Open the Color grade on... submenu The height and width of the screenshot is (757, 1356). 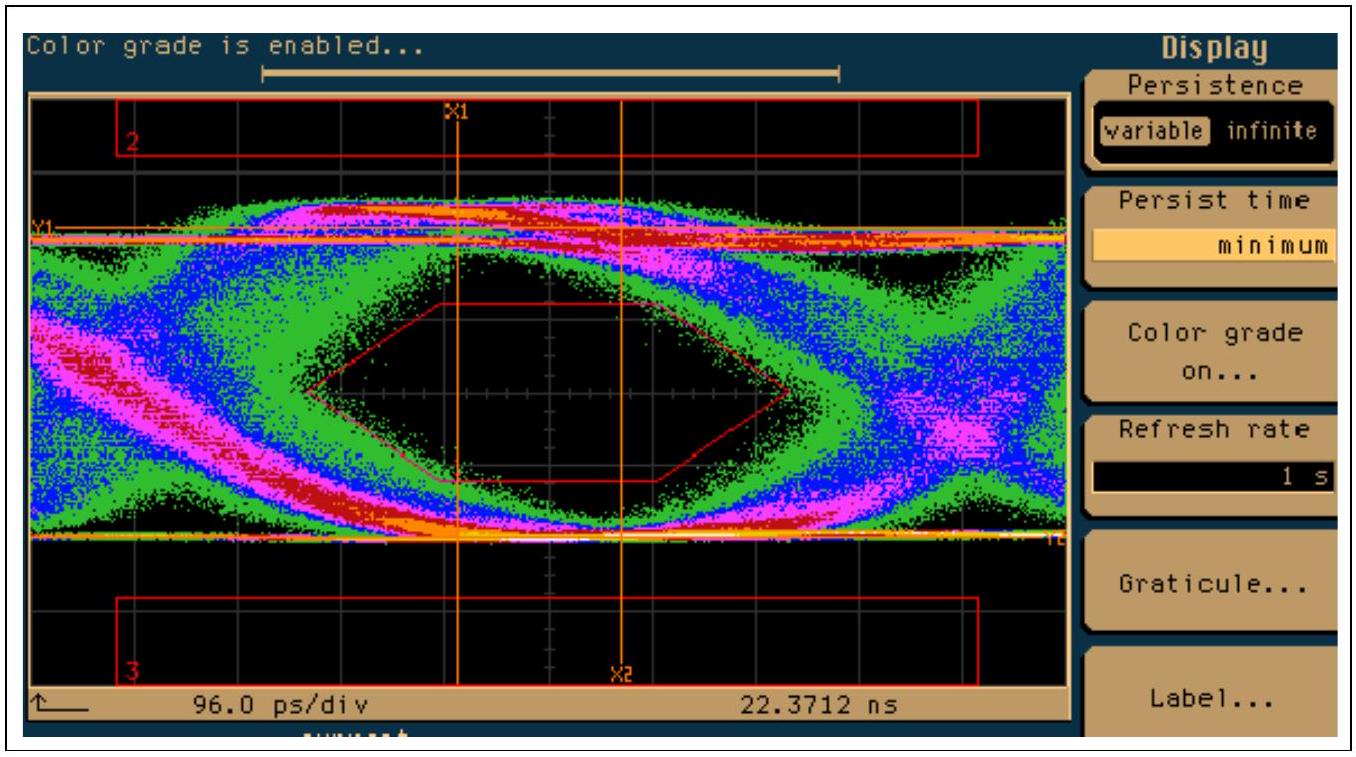[1215, 352]
